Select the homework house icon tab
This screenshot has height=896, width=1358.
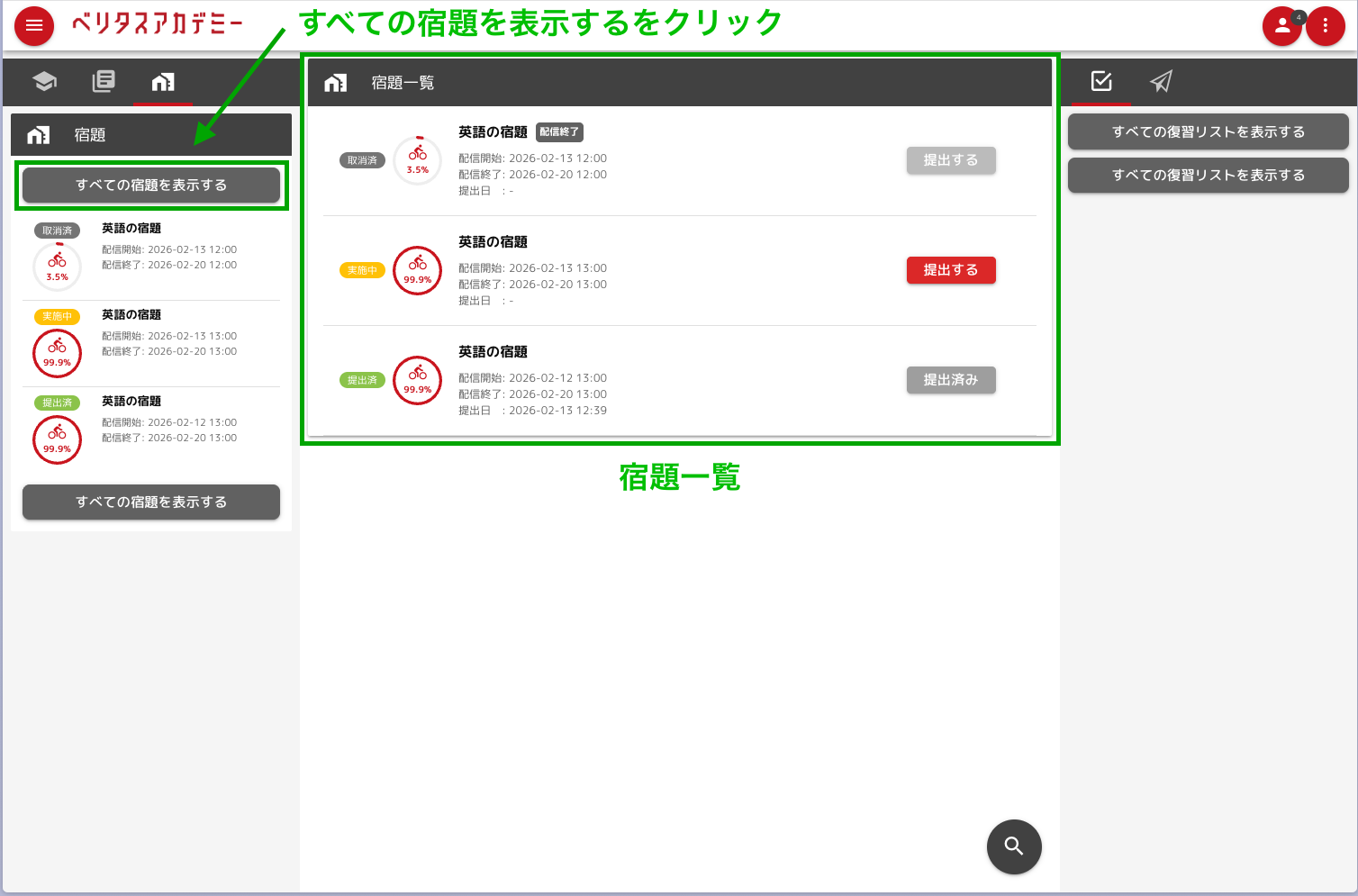(162, 82)
